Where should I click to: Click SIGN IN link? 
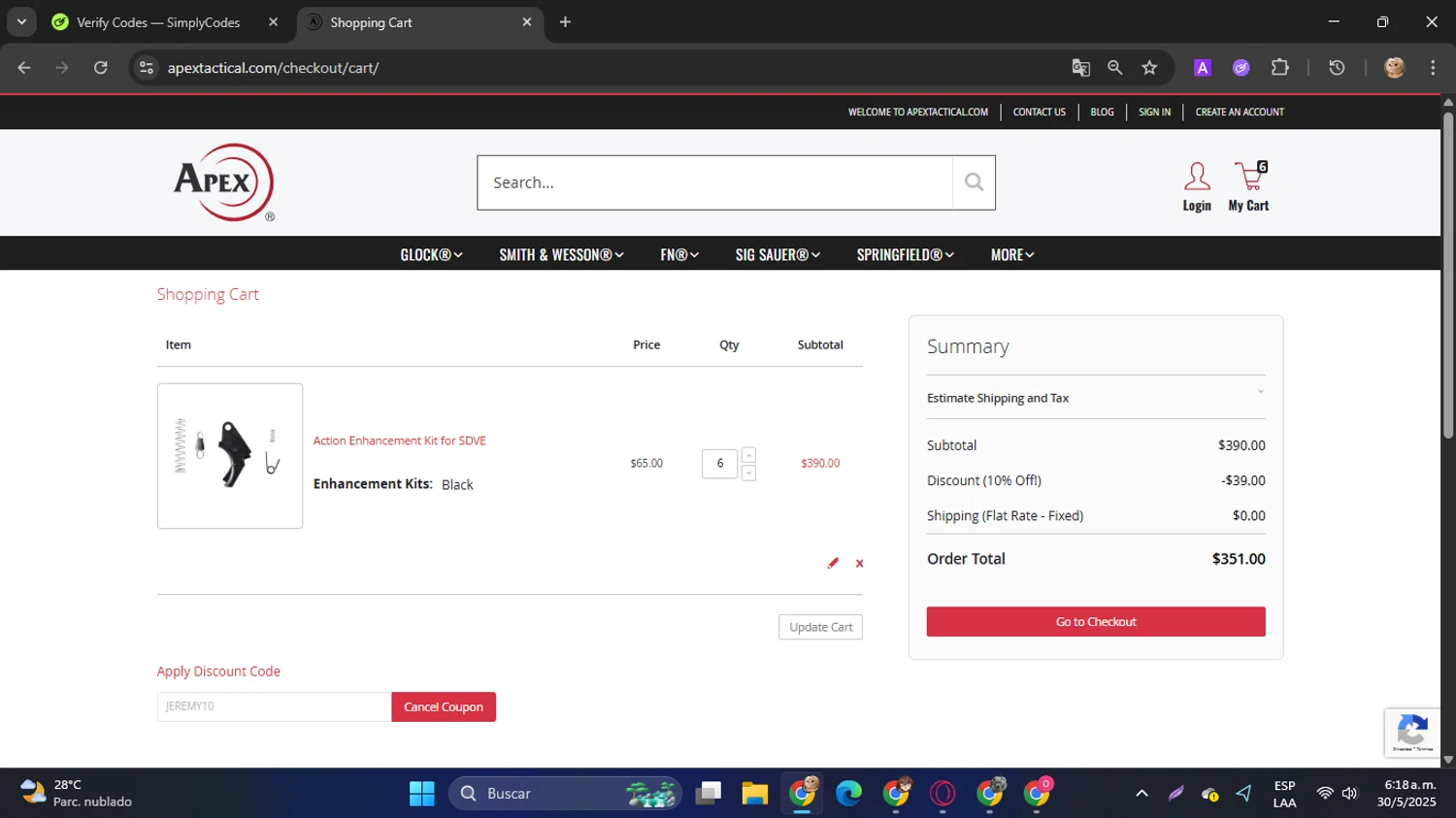[x=1154, y=112]
